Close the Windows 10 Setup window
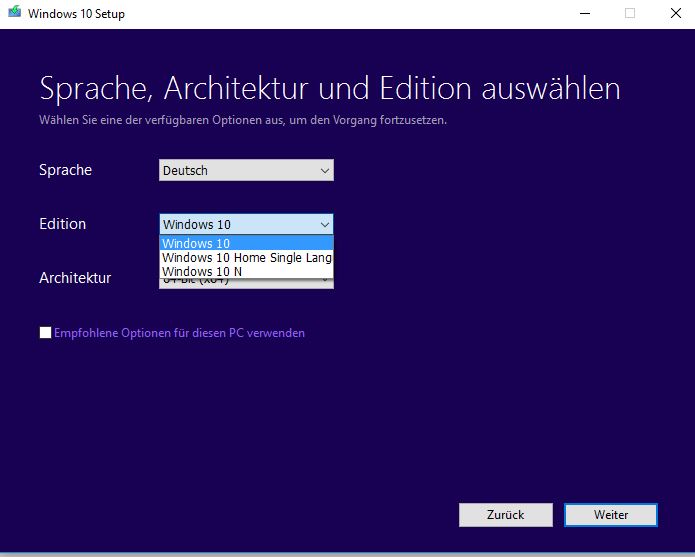The image size is (695, 557). click(x=675, y=13)
